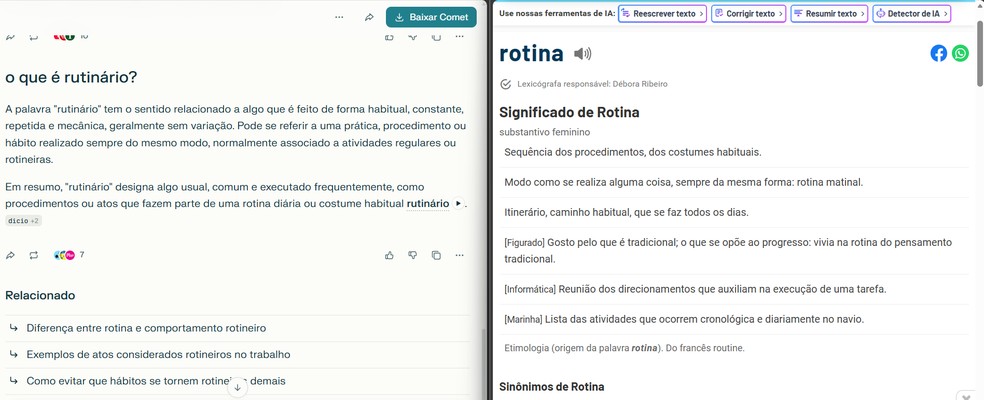
Task: Click the Relacionado section heading
Action: [40, 295]
